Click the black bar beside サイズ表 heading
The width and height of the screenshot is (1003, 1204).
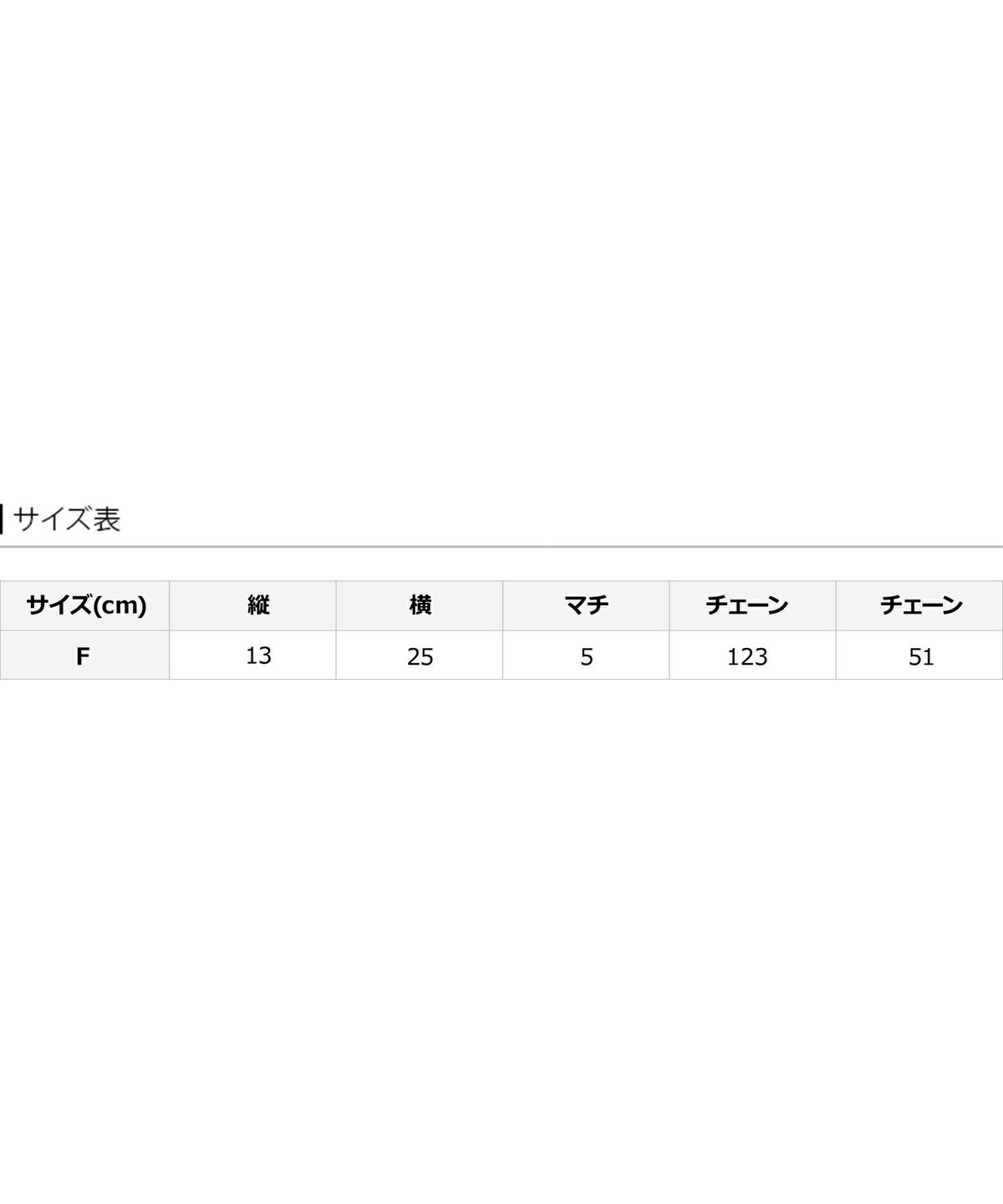2,519
